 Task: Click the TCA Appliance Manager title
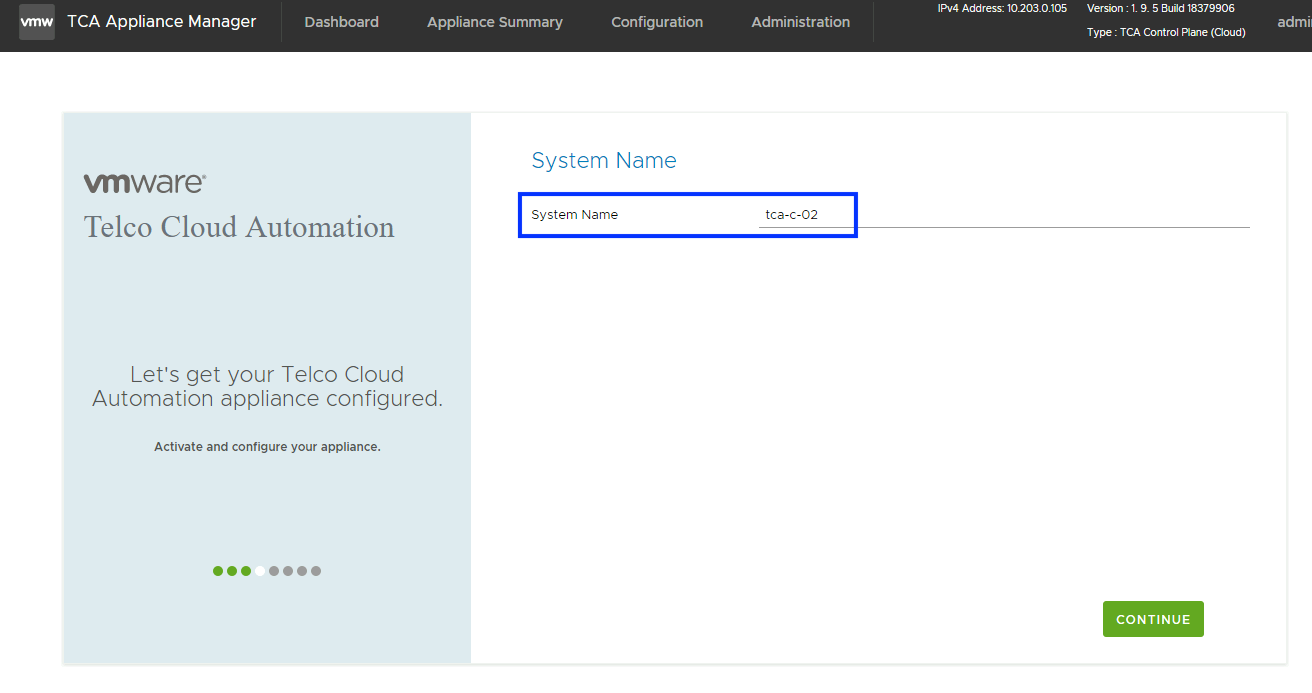tap(161, 21)
